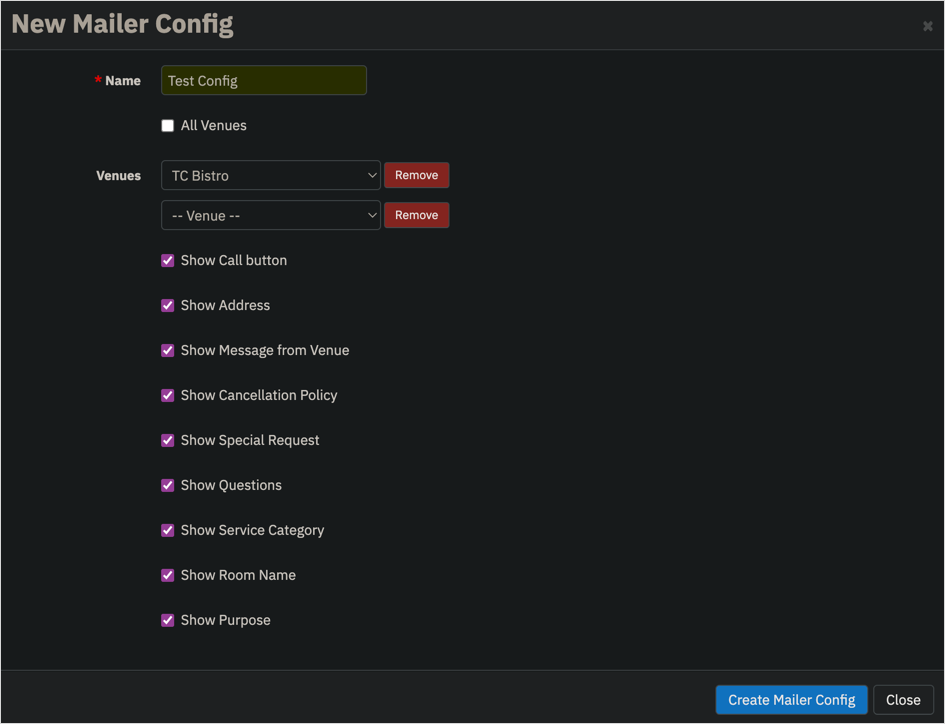The width and height of the screenshot is (945, 724).
Task: Enable the All Venues checkbox
Action: (168, 125)
